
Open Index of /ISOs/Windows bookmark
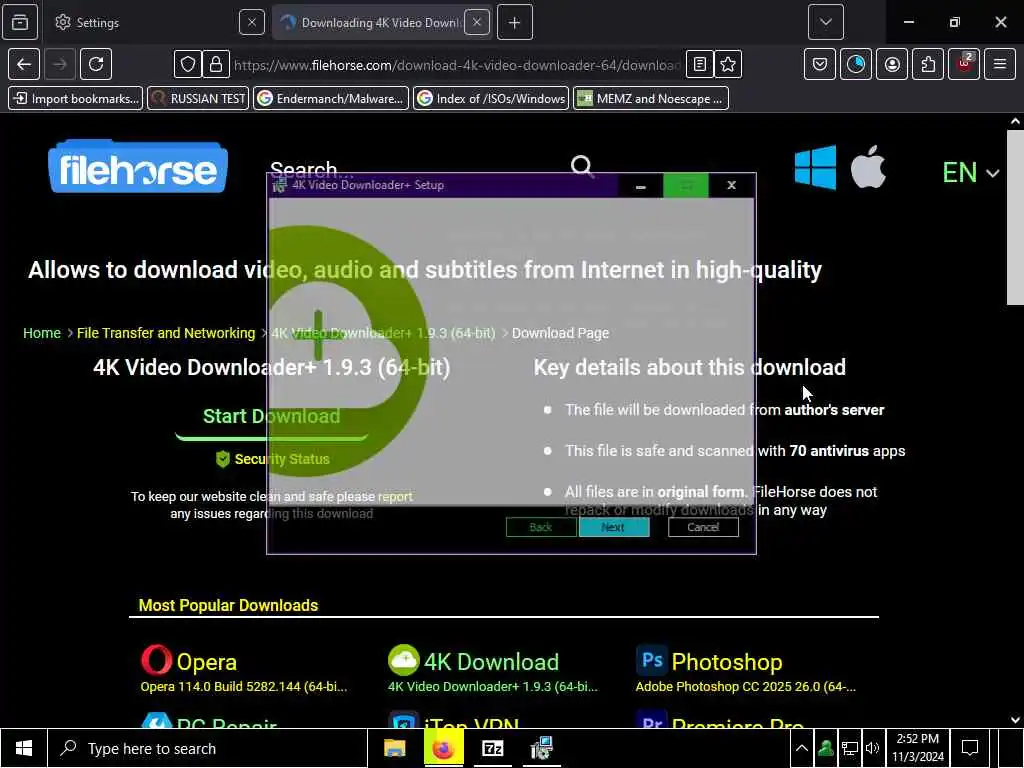tap(491, 99)
